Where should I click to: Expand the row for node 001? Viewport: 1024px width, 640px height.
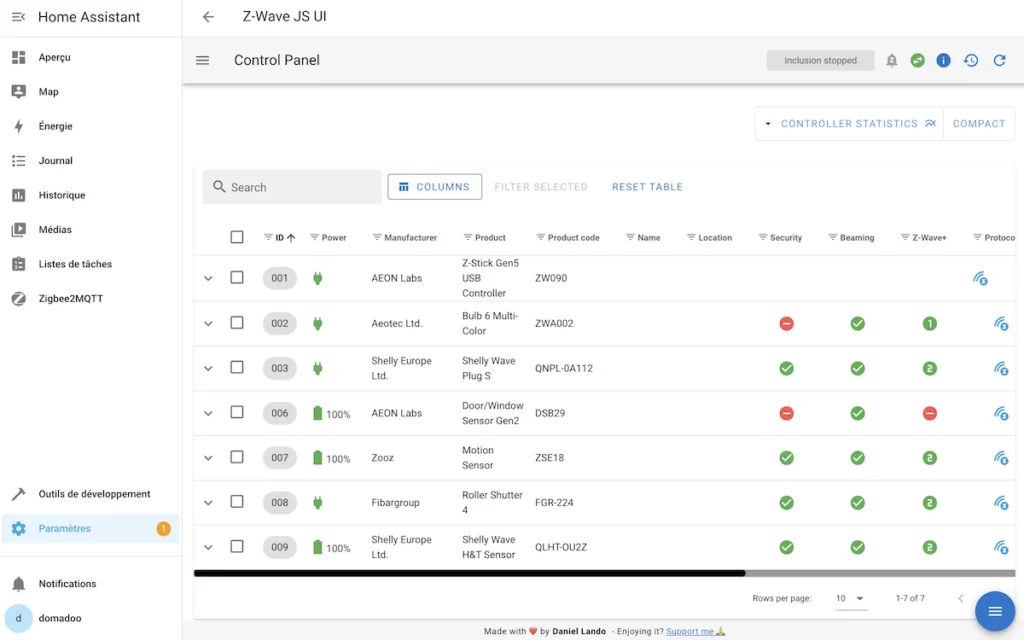[208, 278]
